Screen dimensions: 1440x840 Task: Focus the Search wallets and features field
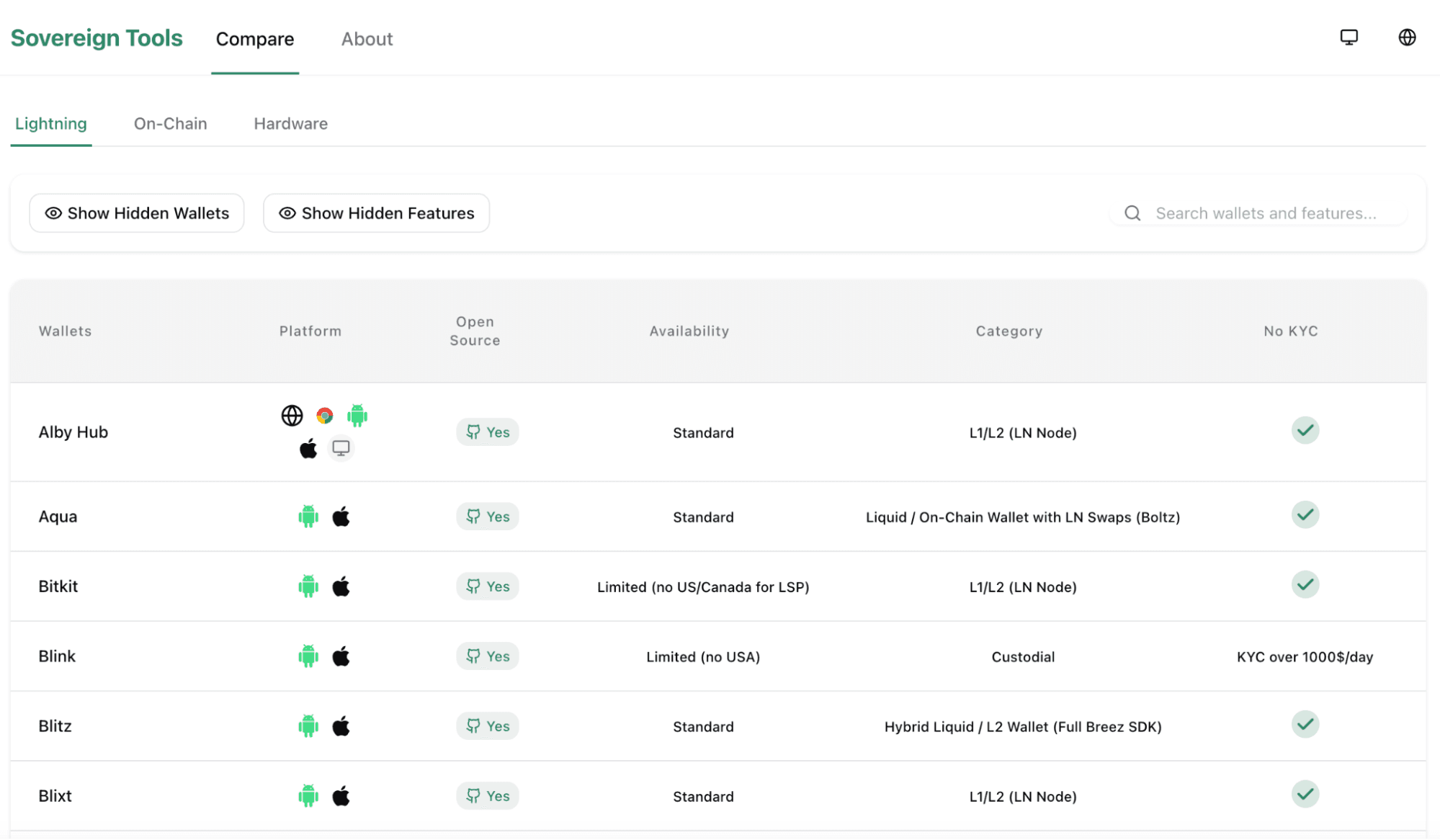1266,213
